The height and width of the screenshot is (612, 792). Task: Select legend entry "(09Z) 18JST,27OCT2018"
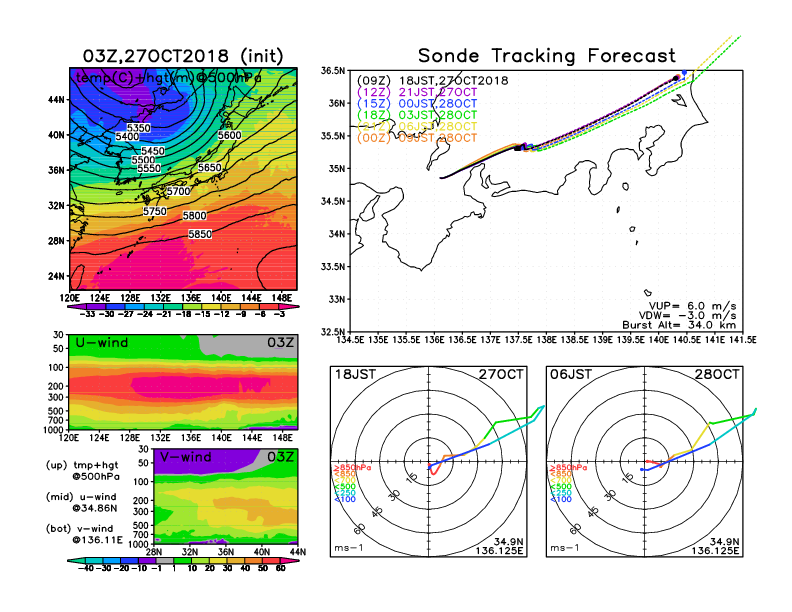(x=432, y=81)
